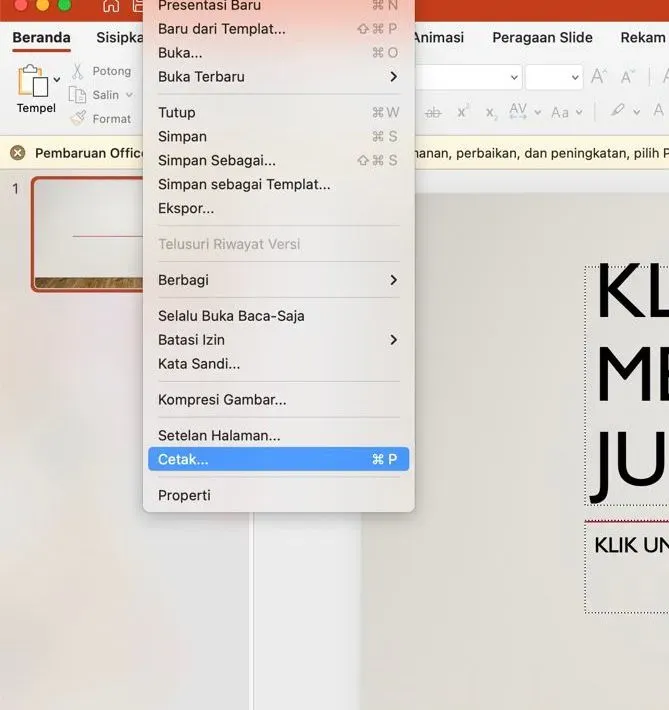
Task: Click the slide title placeholder
Action: tap(627, 385)
